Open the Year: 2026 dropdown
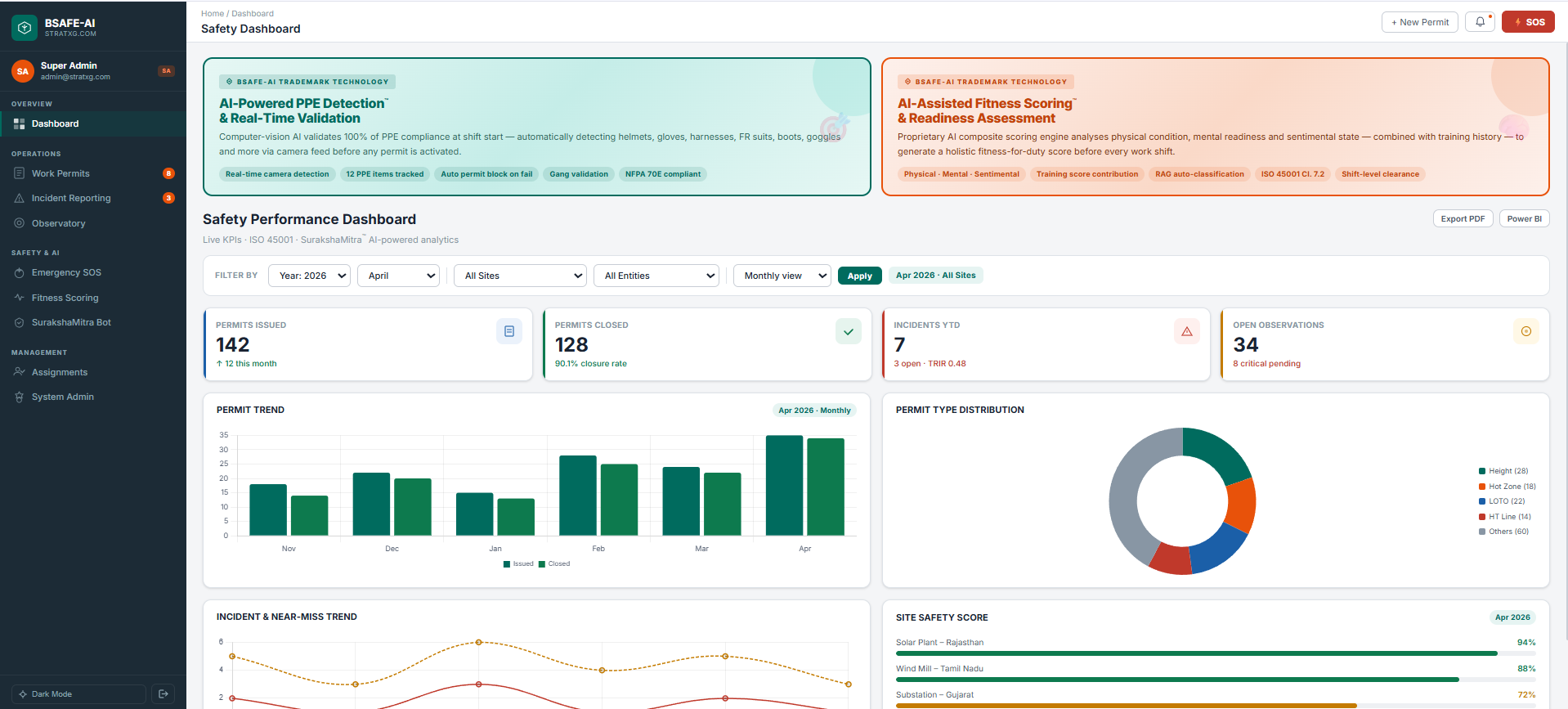Screen dimensions: 1568x709 (x=310, y=276)
